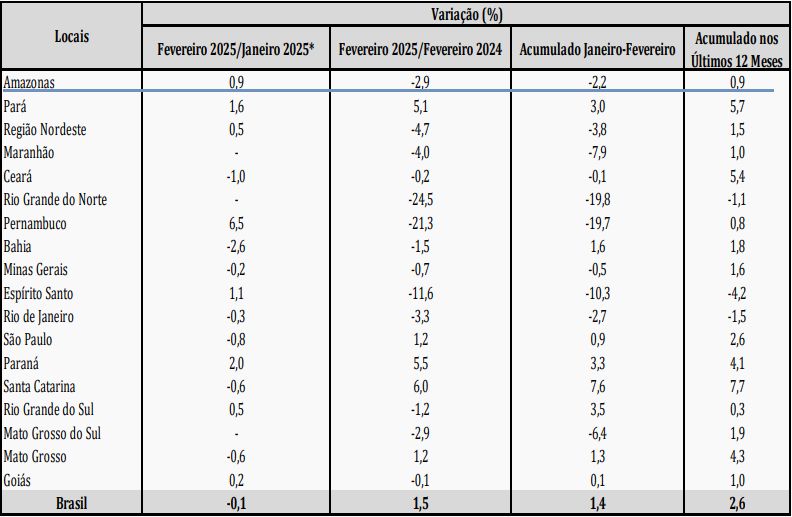Viewport: 792px width, 517px height.
Task: Select the Variação (%) header cell
Action: click(x=467, y=14)
